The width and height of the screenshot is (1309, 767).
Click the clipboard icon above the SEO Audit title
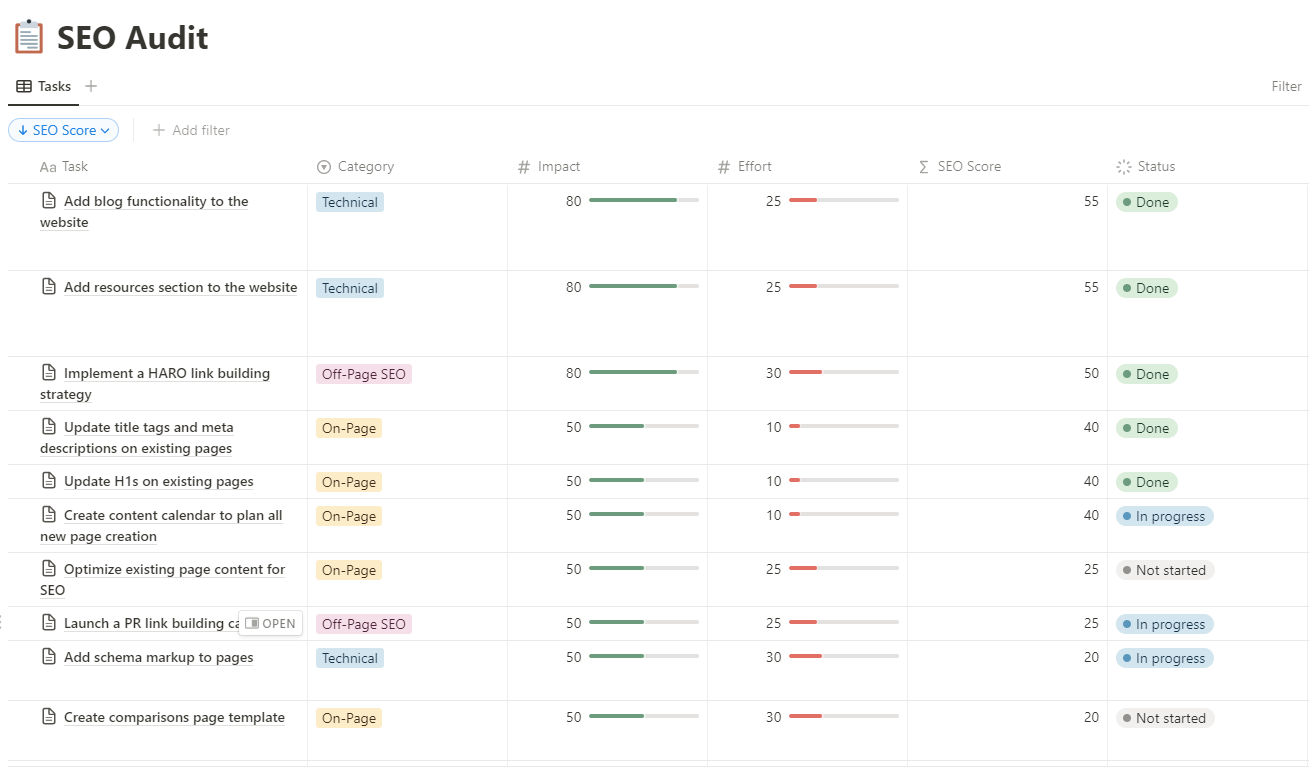click(28, 36)
